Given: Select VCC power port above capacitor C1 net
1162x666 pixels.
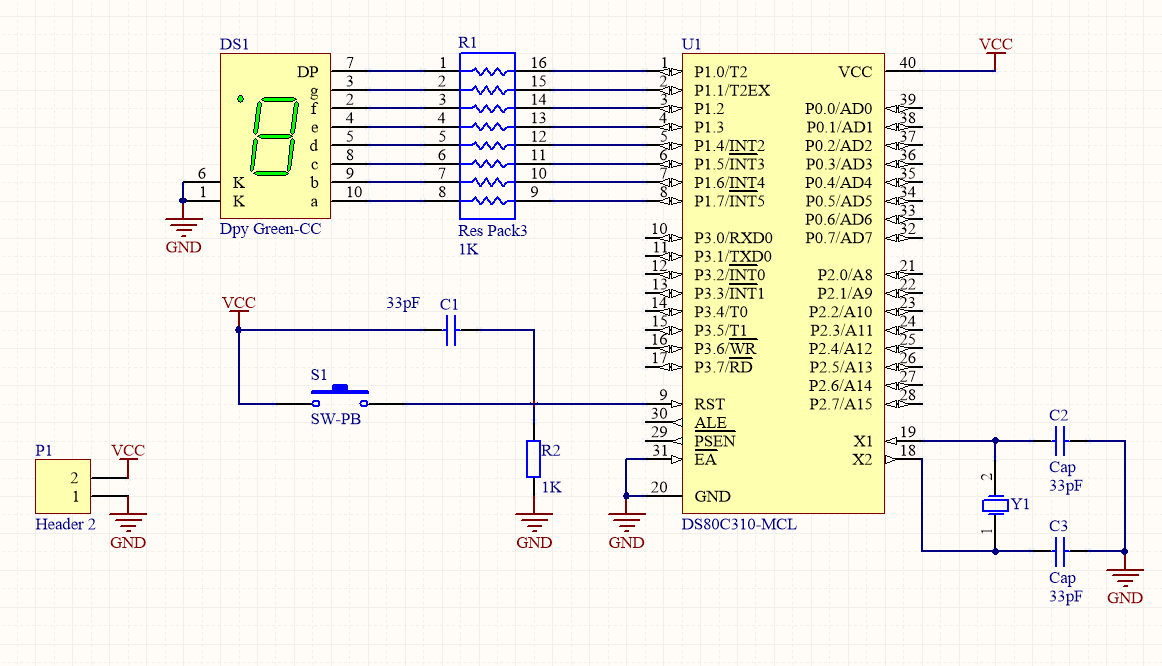Looking at the screenshot, I should click(239, 311).
